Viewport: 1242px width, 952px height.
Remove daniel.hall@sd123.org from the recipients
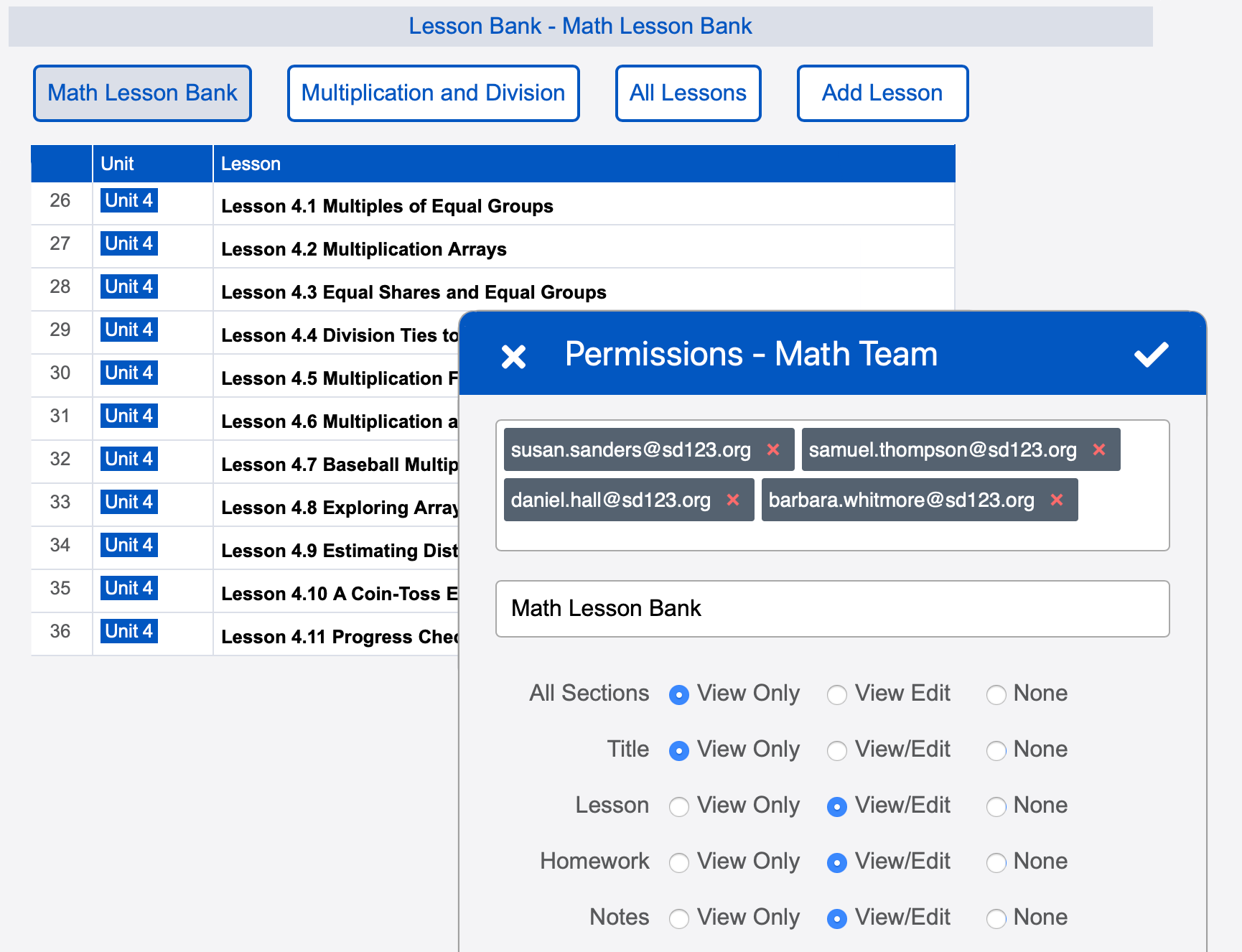[734, 500]
